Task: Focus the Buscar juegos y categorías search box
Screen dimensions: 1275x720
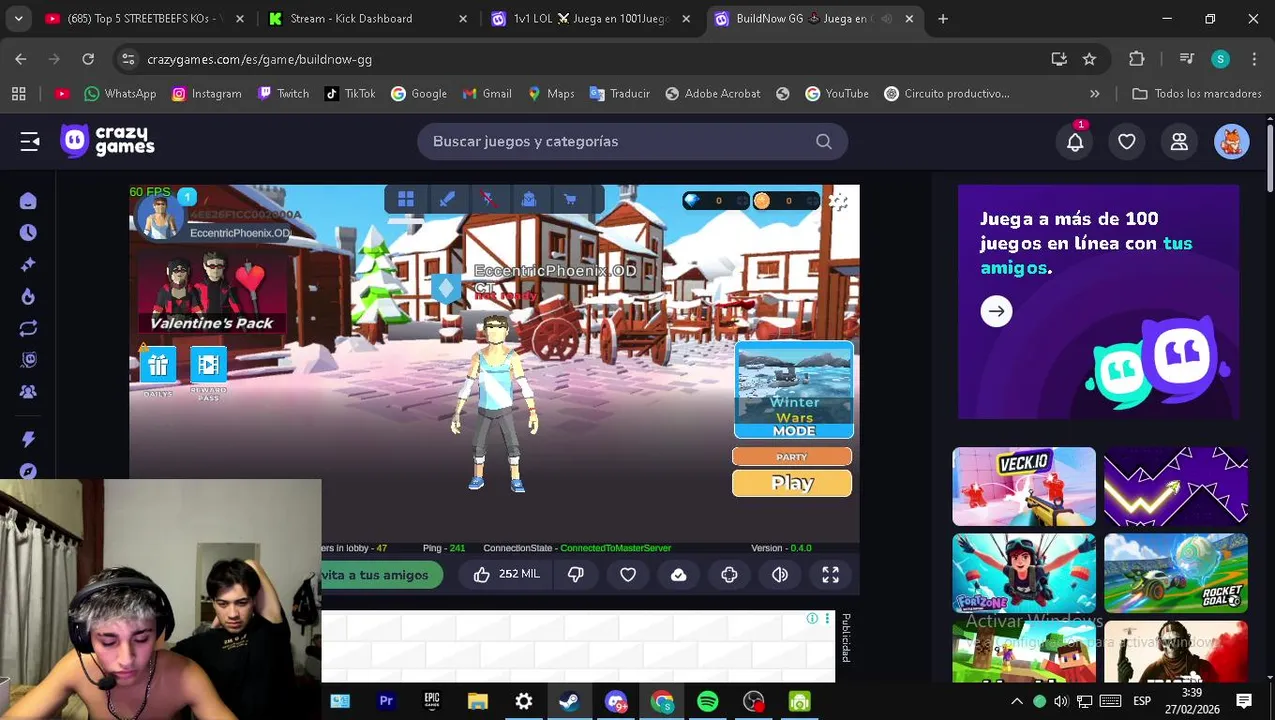Action: click(x=632, y=141)
